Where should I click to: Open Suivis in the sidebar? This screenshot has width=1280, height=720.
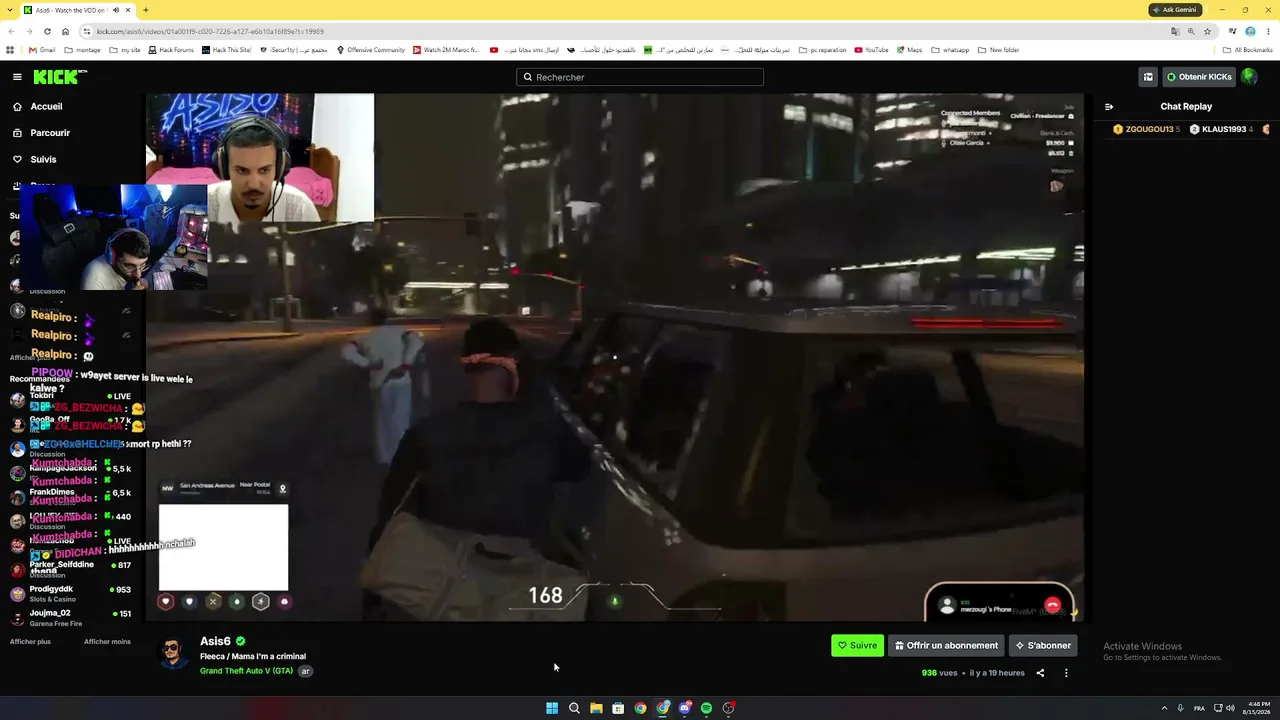click(43, 159)
